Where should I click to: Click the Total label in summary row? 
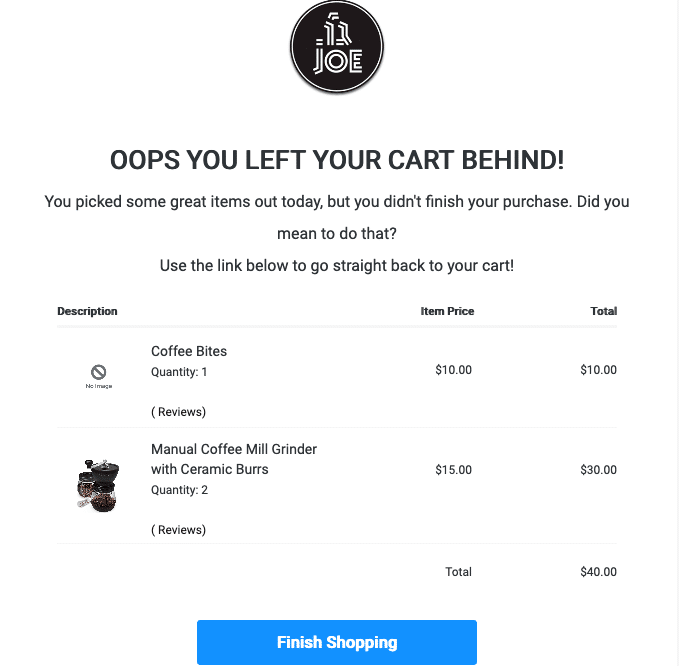459,572
